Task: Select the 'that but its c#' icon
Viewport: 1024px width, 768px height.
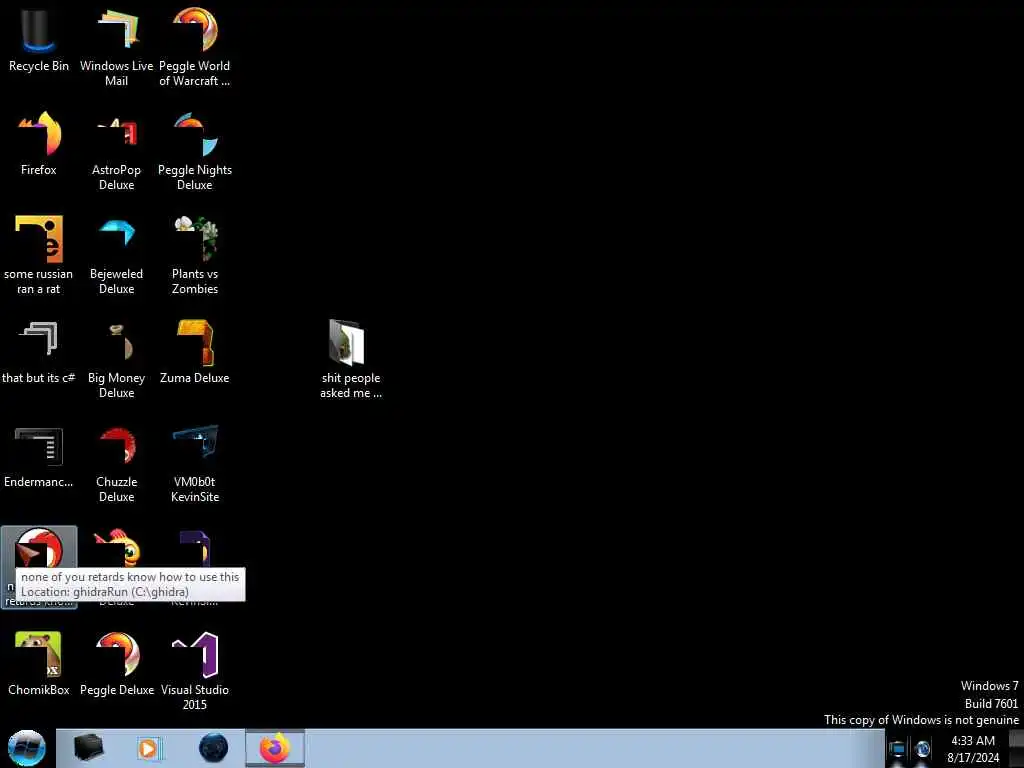Action: pyautogui.click(x=39, y=353)
